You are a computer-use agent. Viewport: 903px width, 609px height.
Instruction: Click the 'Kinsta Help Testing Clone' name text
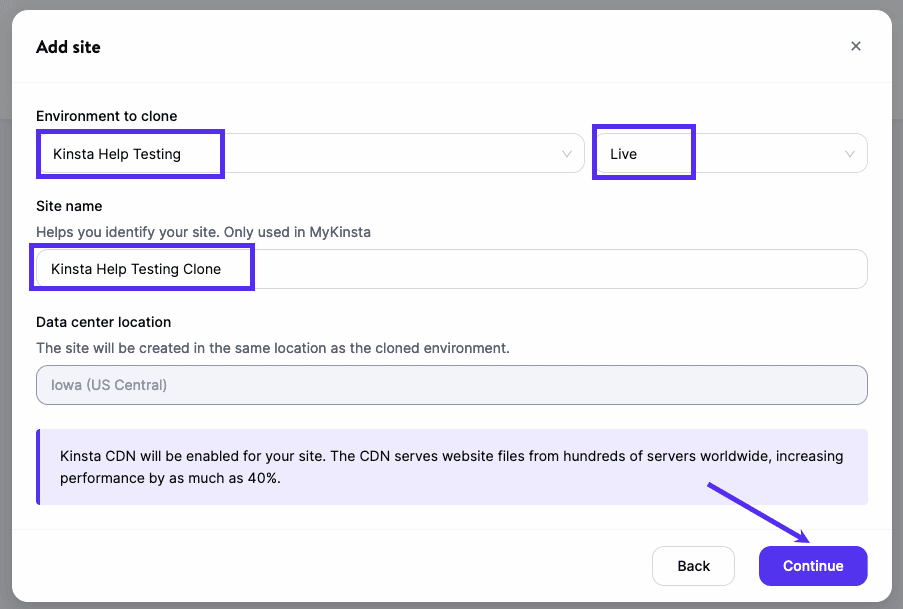point(136,269)
